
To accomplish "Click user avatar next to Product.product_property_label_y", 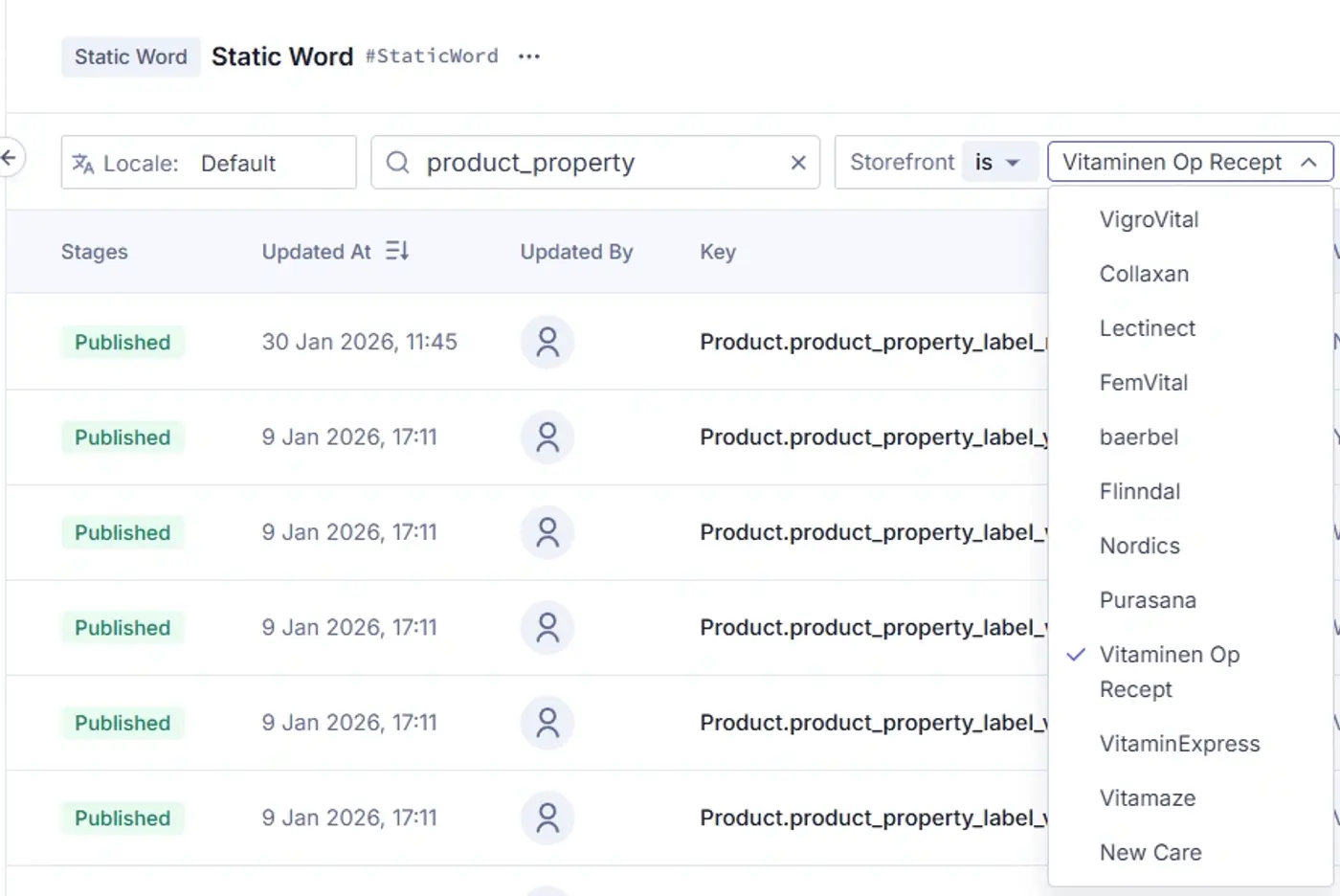I will pyautogui.click(x=547, y=437).
